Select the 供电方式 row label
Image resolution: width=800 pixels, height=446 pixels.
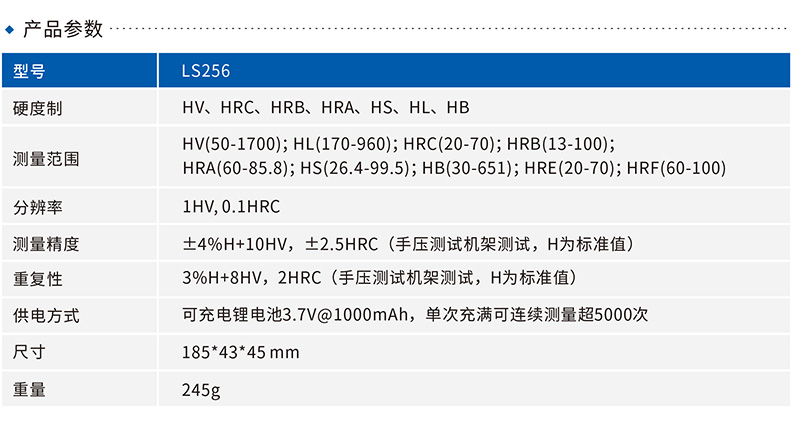pyautogui.click(x=46, y=316)
